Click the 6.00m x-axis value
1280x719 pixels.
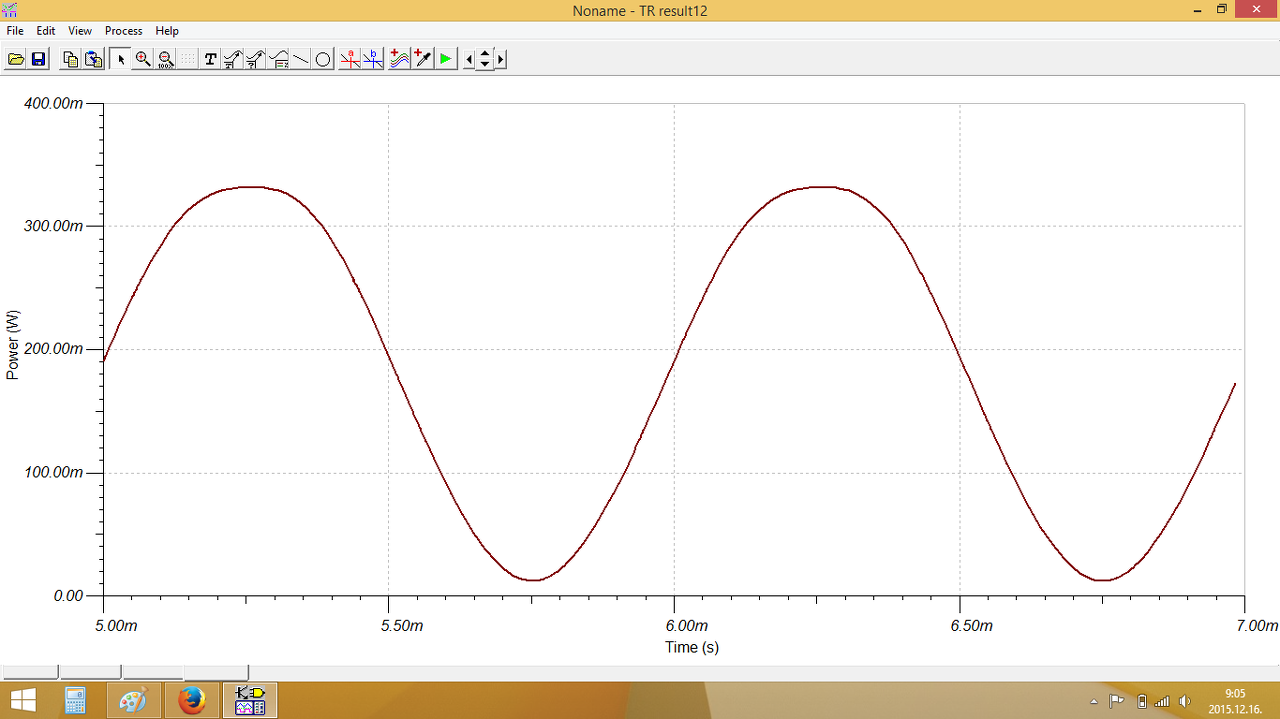click(687, 626)
